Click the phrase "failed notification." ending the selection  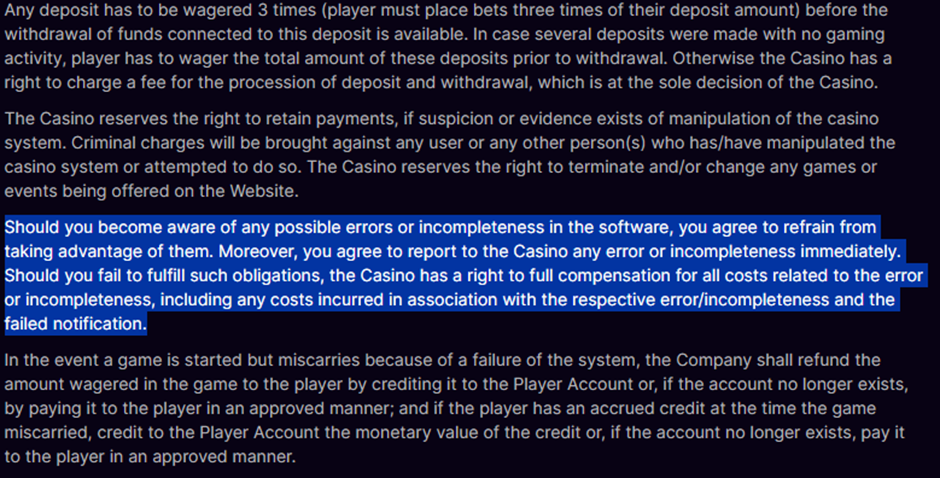tap(76, 324)
